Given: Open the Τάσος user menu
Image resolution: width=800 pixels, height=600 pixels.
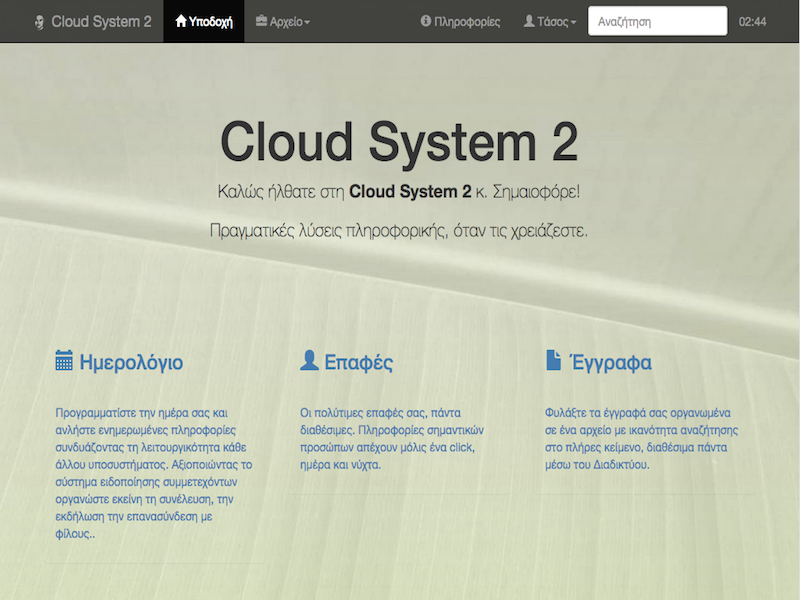Looking at the screenshot, I should pyautogui.click(x=550, y=21).
